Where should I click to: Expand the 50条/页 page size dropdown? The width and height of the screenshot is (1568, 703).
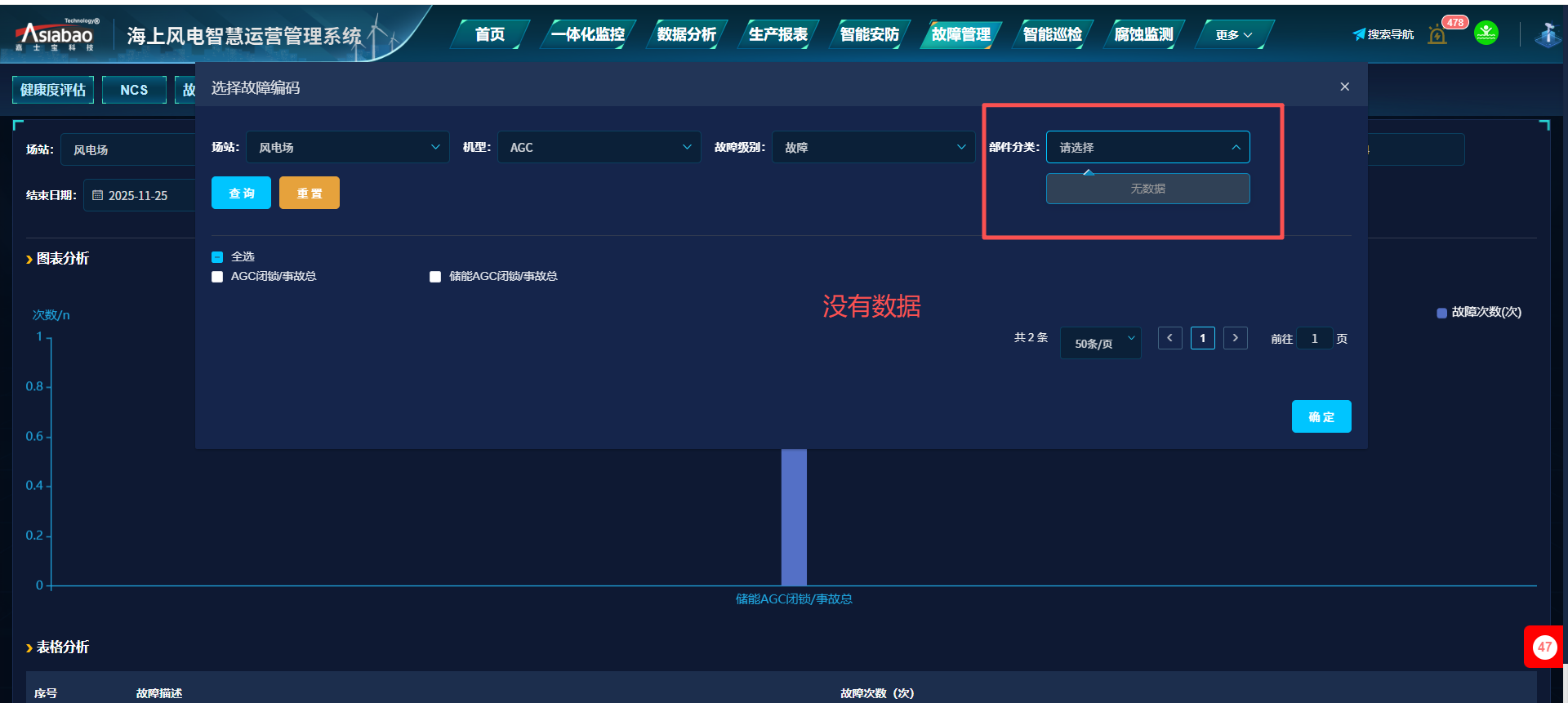click(1100, 343)
